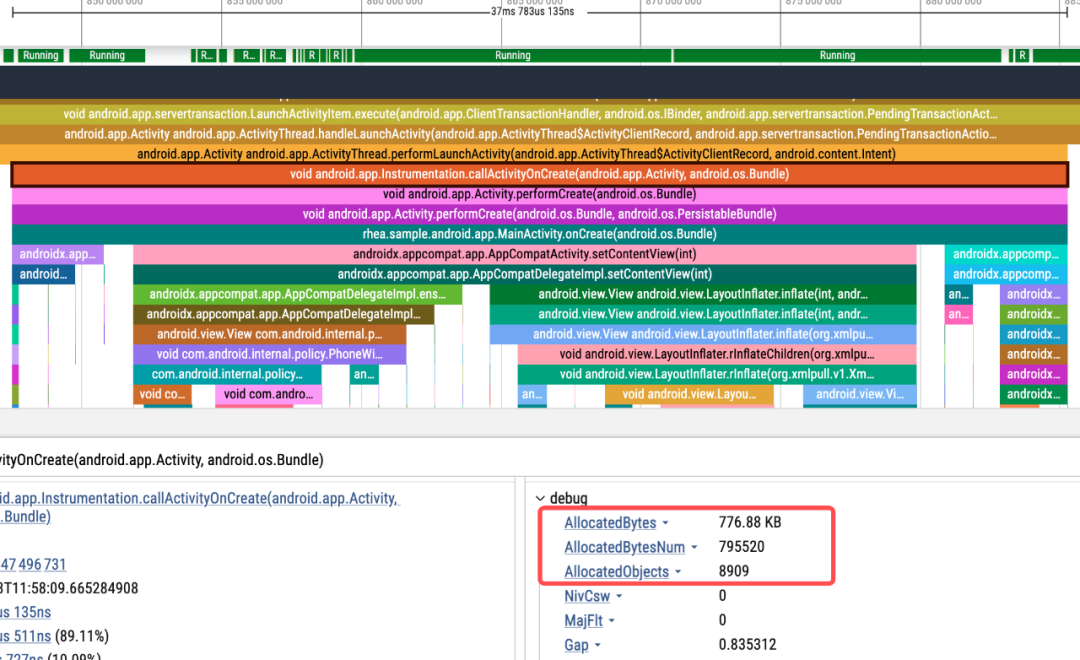Select the AppCompatDelegateImpl.setContentView(int) slice
The image size is (1080, 660).
524,274
